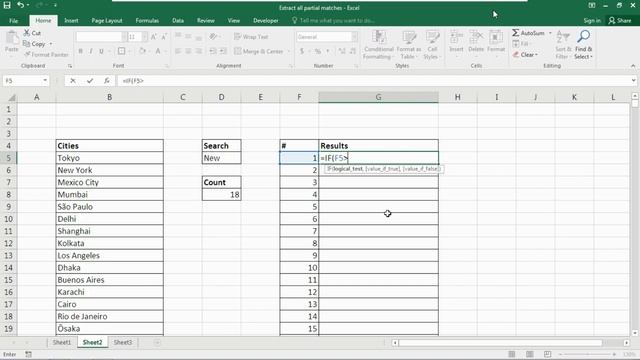Viewport: 640px width, 360px height.
Task: Open the font size dropdown
Action: click(x=144, y=37)
